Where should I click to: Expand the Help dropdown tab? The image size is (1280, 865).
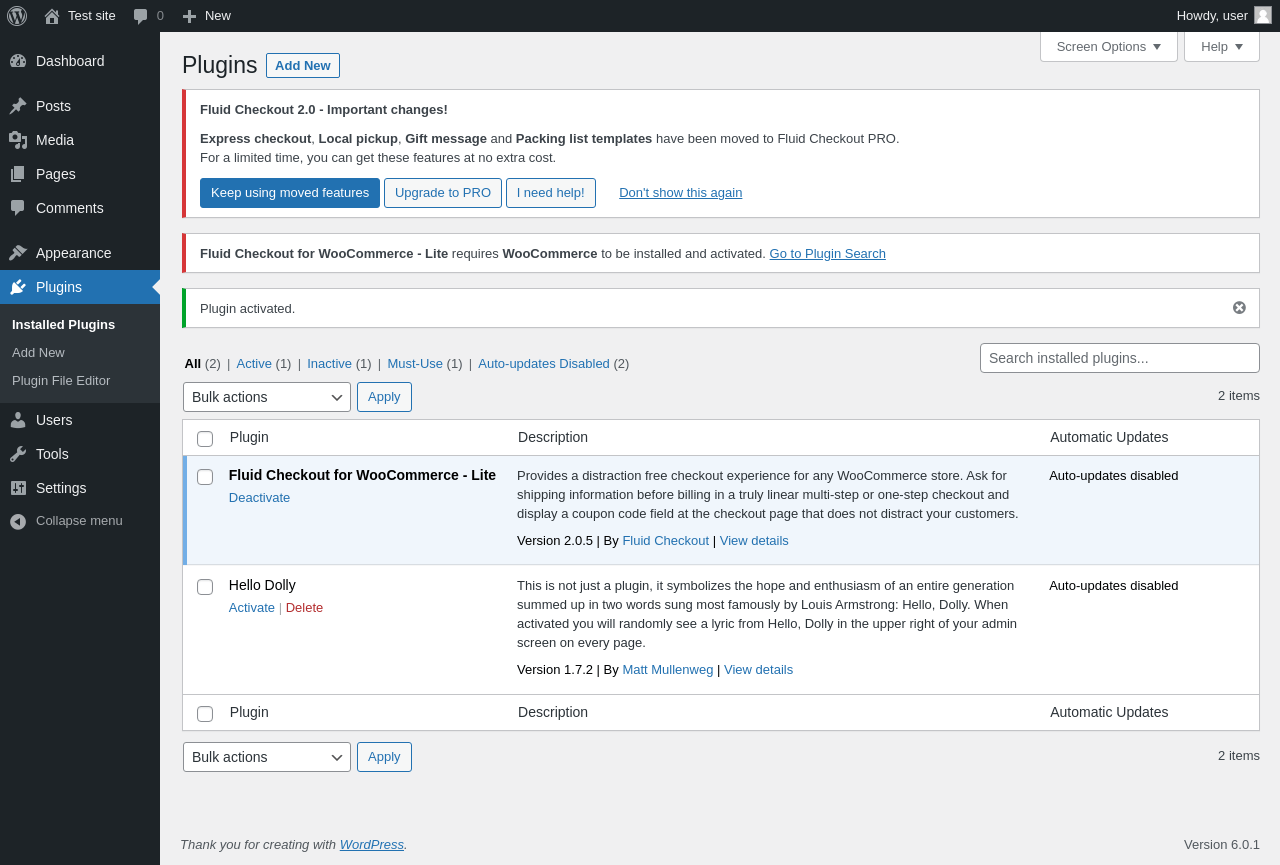(1221, 46)
